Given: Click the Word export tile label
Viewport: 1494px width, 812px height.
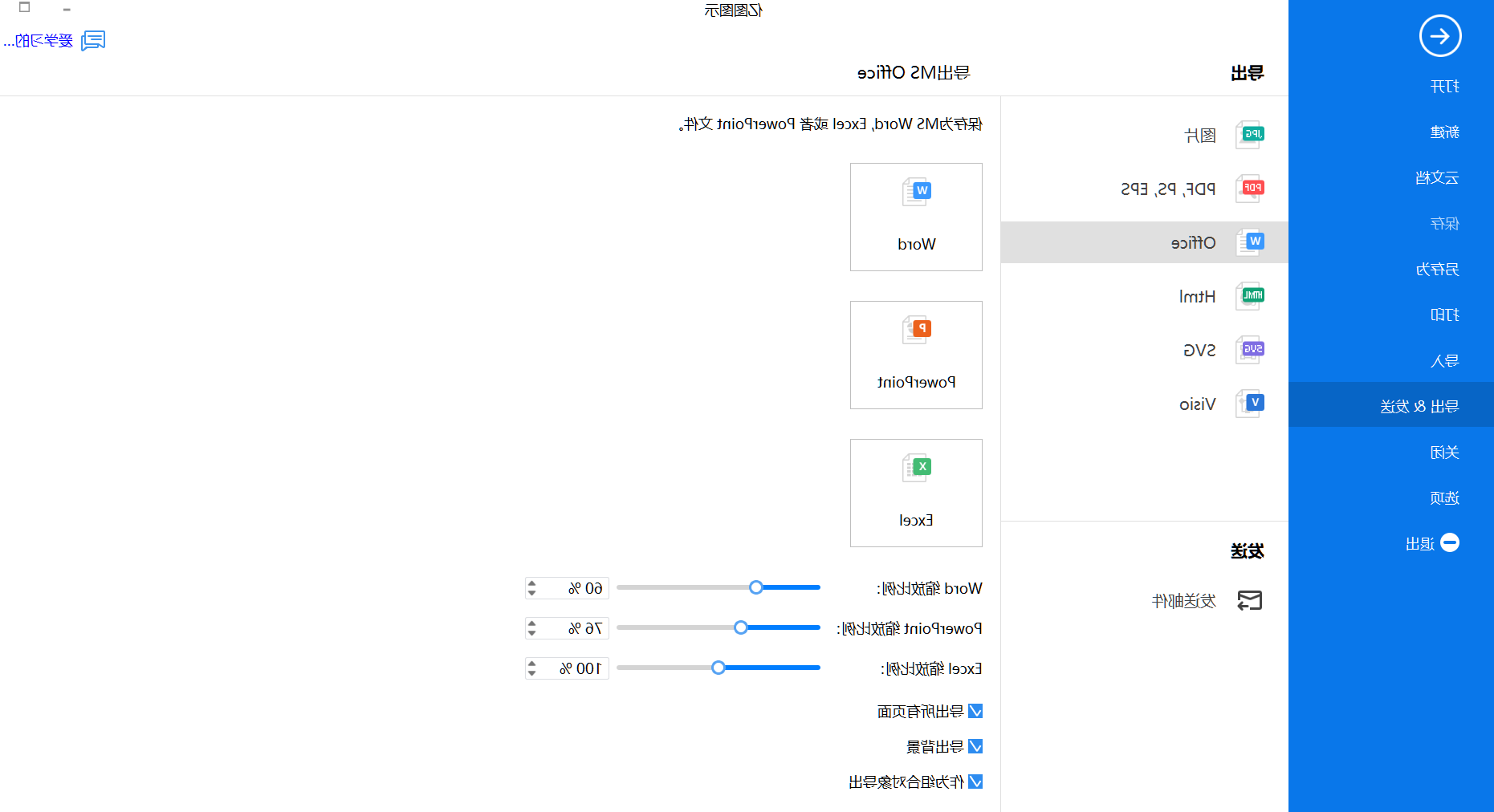Looking at the screenshot, I should click(916, 244).
